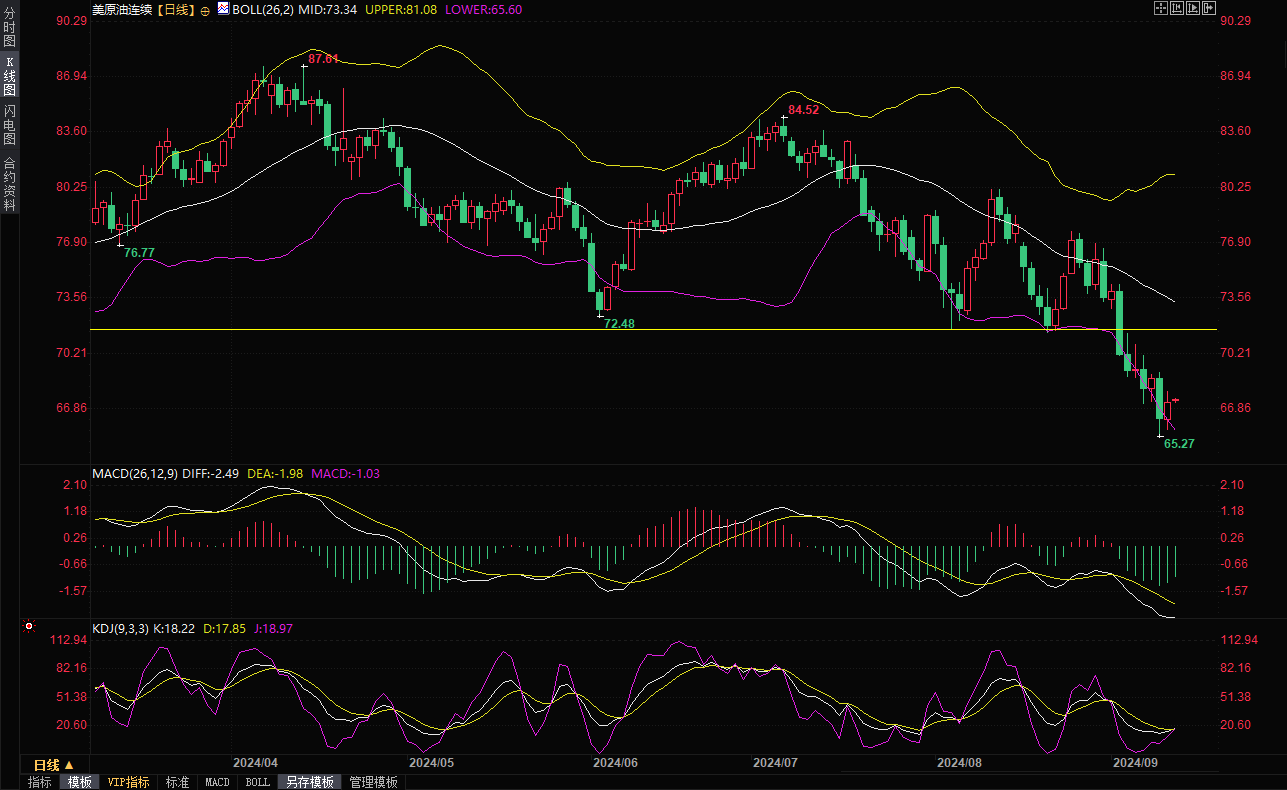Open MACD(26,12,9) indicator parameters label
Screen dimensions: 1287x790
click(134, 474)
